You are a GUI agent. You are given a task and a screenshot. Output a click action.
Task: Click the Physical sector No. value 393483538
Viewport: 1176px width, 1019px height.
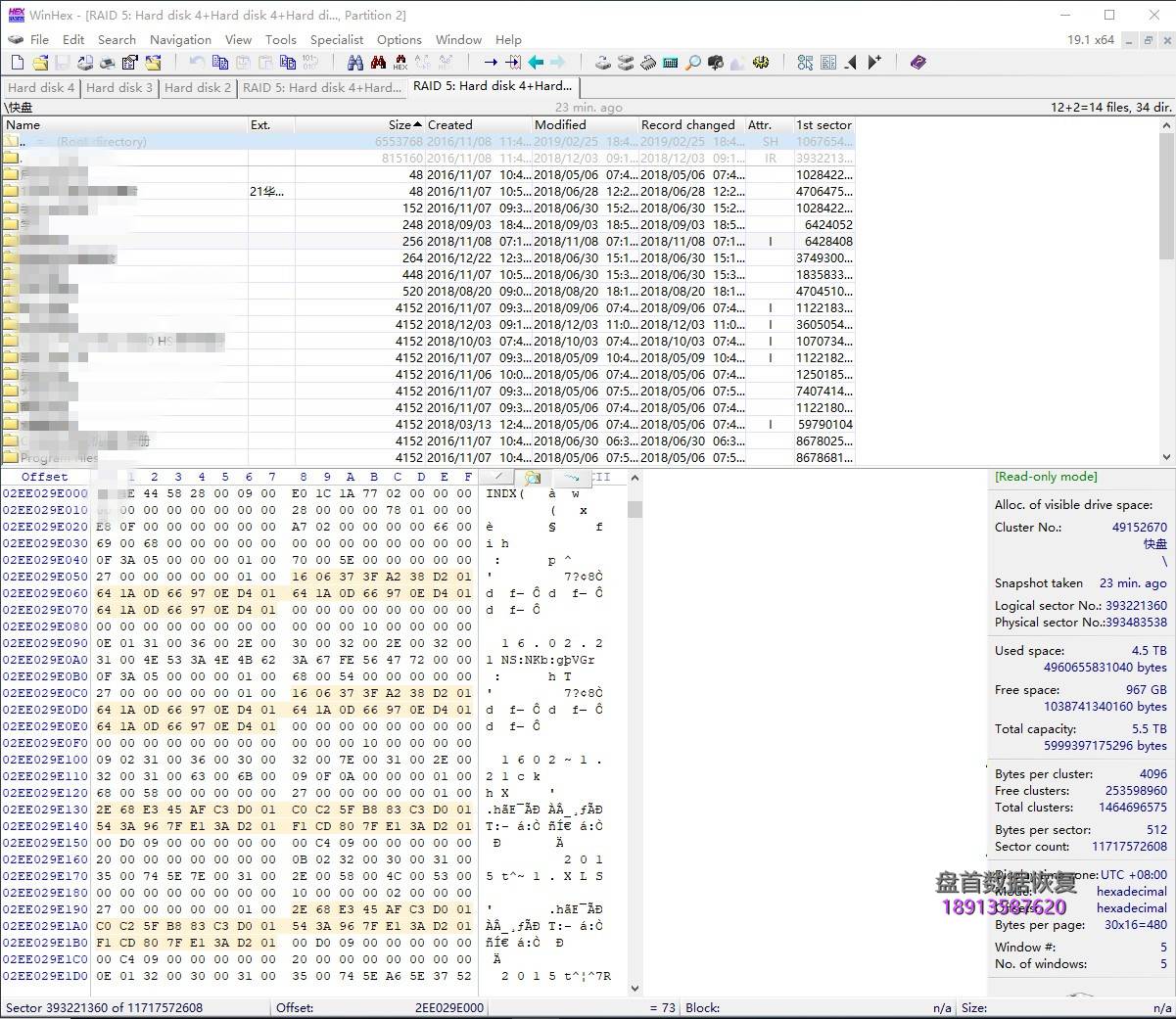(1136, 623)
